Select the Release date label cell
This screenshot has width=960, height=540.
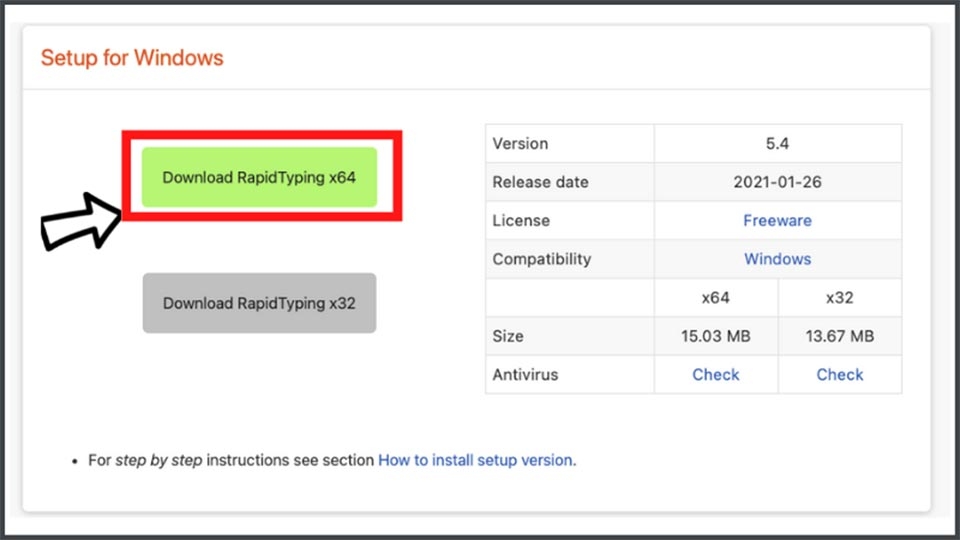tap(540, 182)
